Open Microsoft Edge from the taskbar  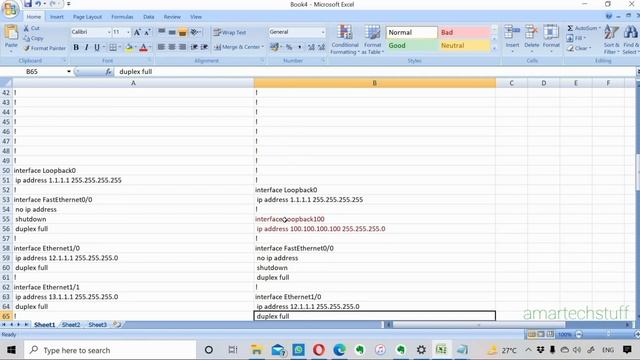pos(339,350)
